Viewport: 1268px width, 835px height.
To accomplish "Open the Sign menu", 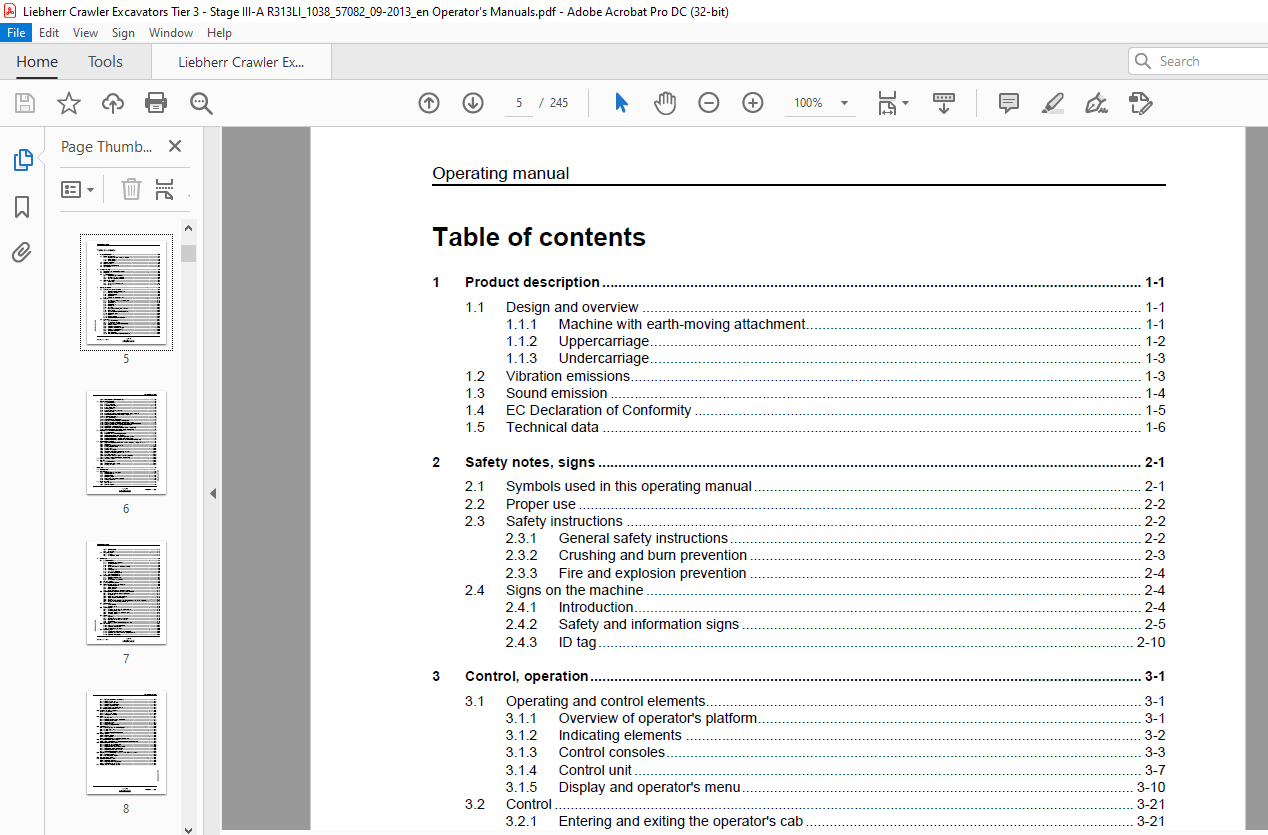I will point(123,33).
